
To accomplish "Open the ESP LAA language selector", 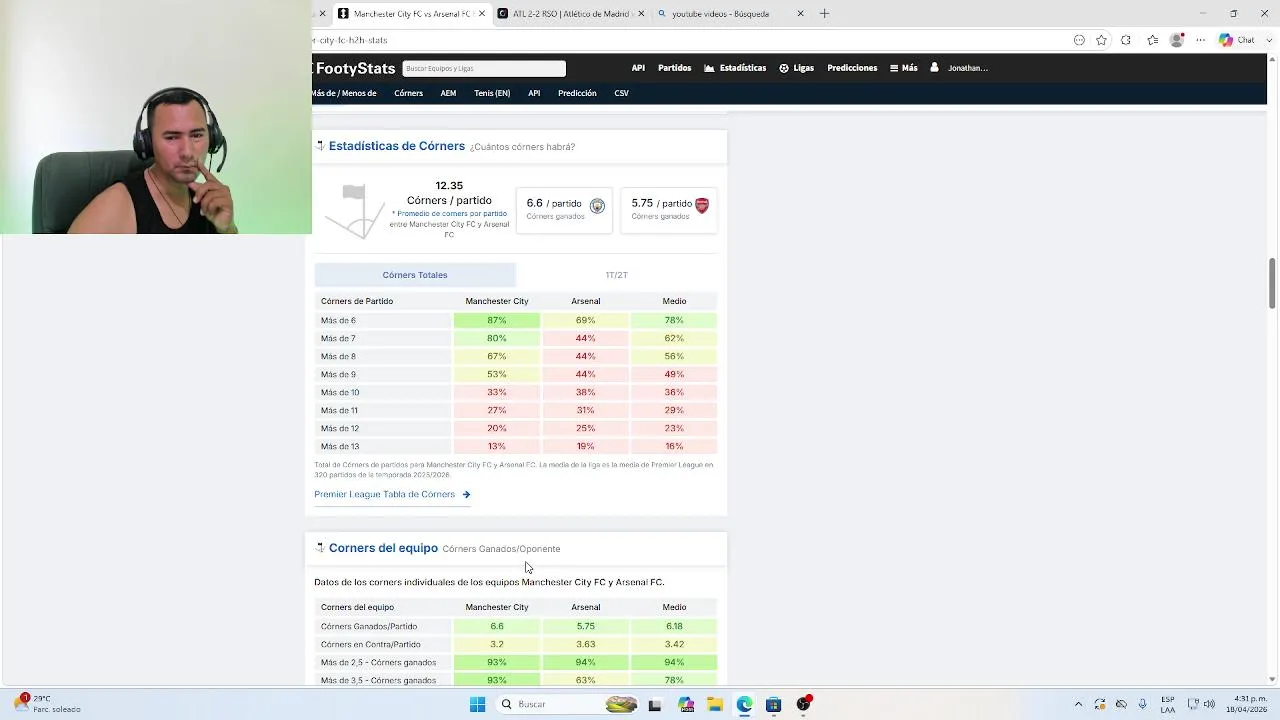I will tap(1168, 704).
